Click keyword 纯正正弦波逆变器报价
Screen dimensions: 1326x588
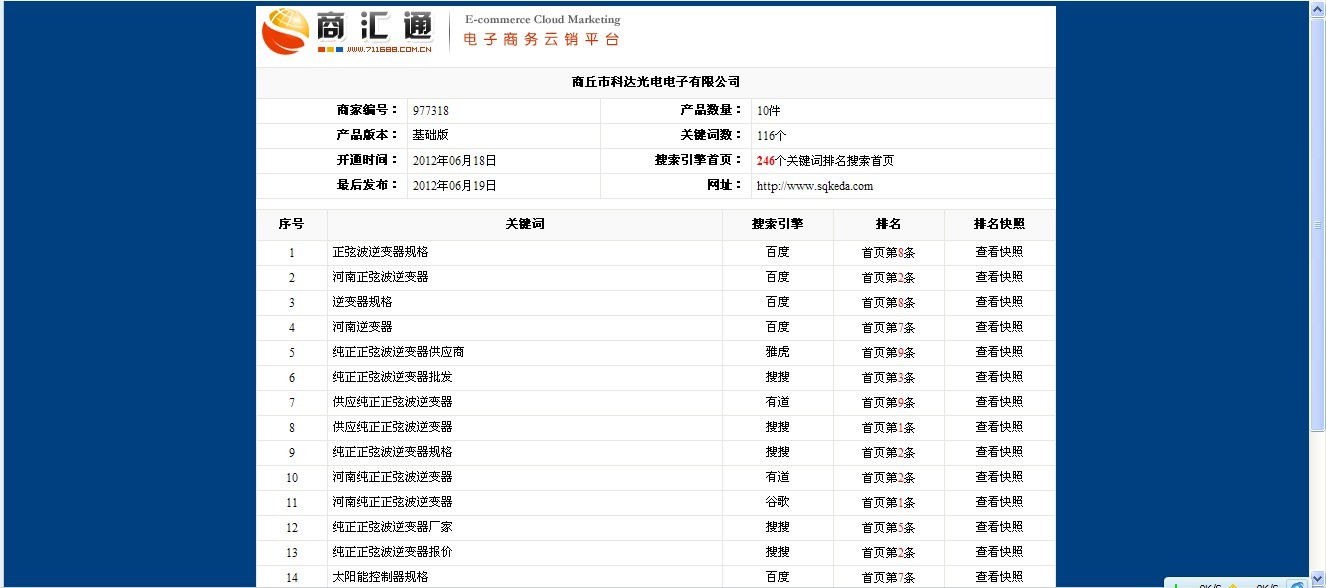[x=392, y=552]
